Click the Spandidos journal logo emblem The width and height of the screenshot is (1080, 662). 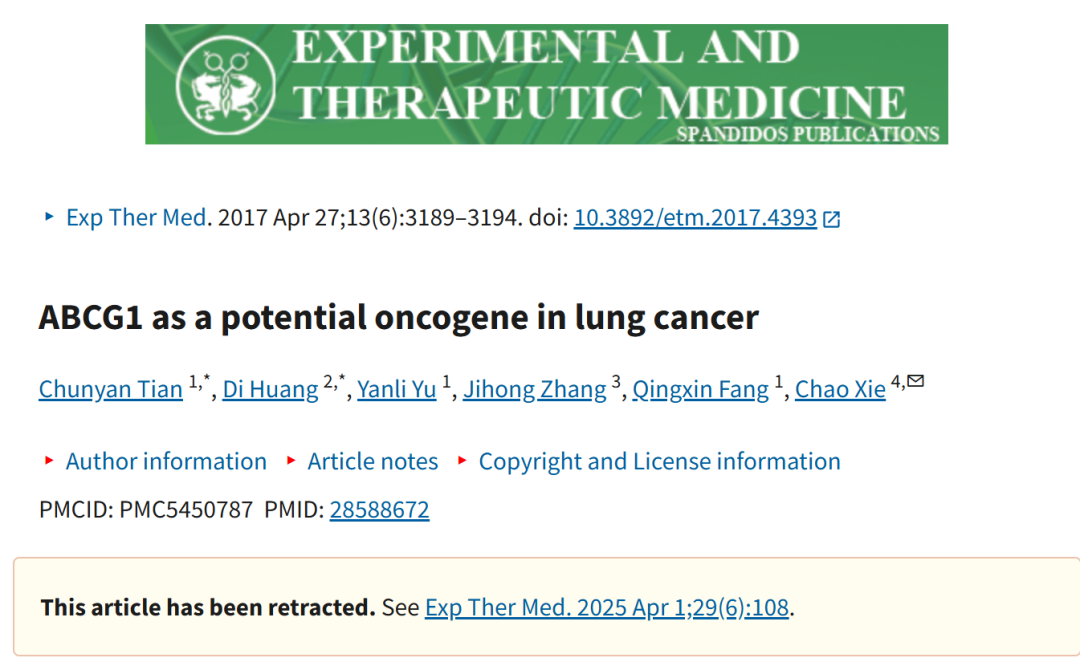(226, 85)
